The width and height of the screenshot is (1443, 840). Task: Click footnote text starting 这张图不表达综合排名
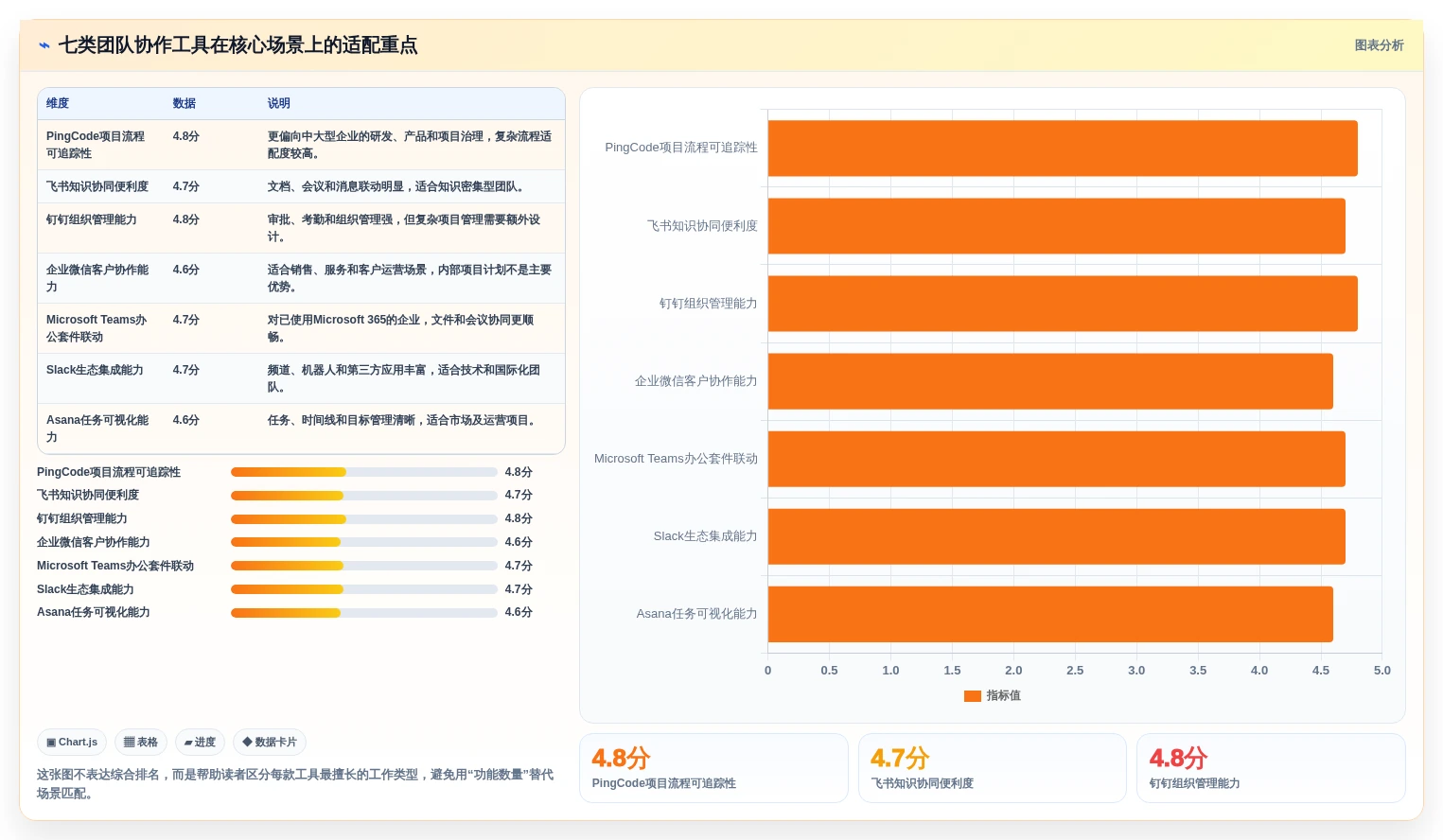(295, 784)
